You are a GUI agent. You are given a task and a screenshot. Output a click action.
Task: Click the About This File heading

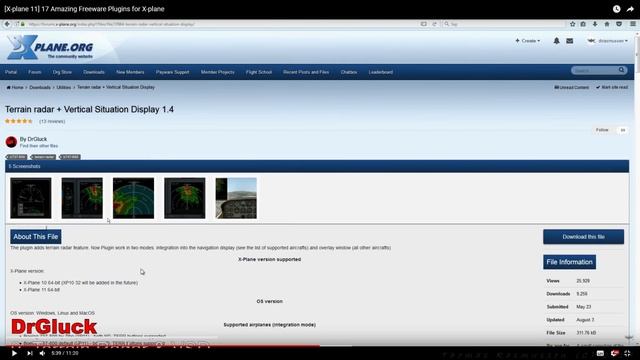36,237
